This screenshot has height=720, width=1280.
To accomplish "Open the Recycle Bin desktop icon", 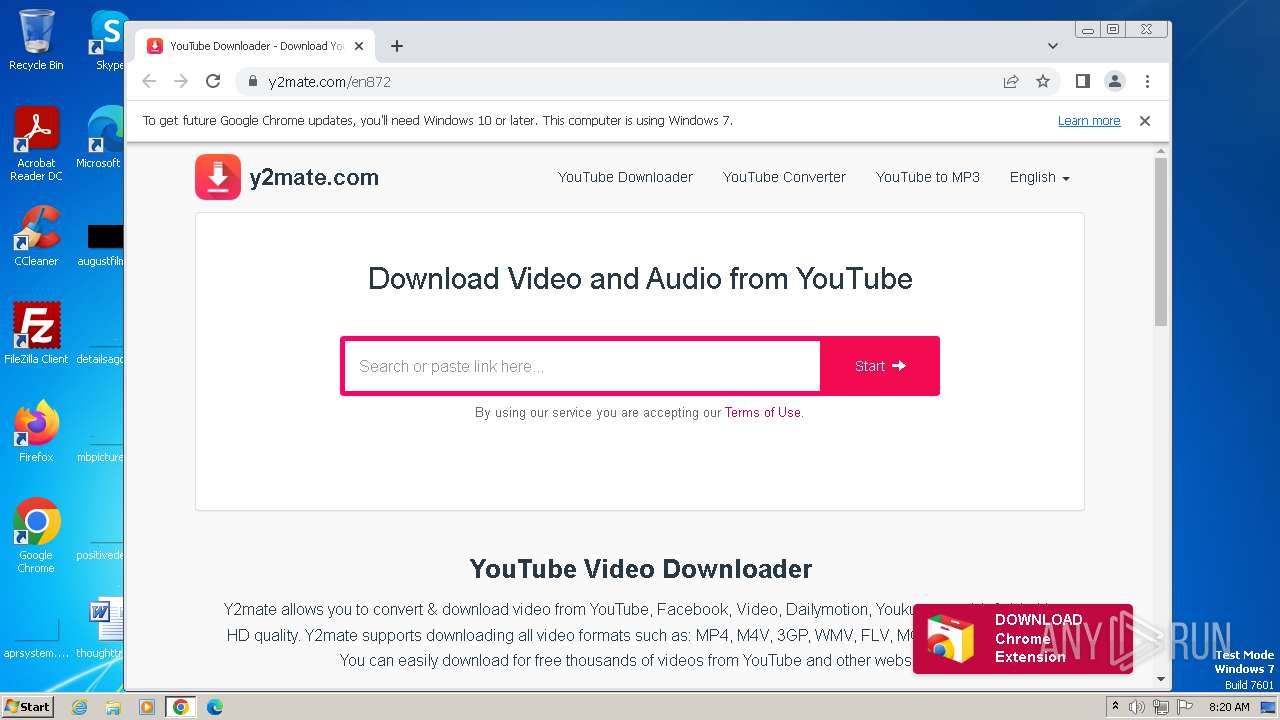I will pos(36,40).
